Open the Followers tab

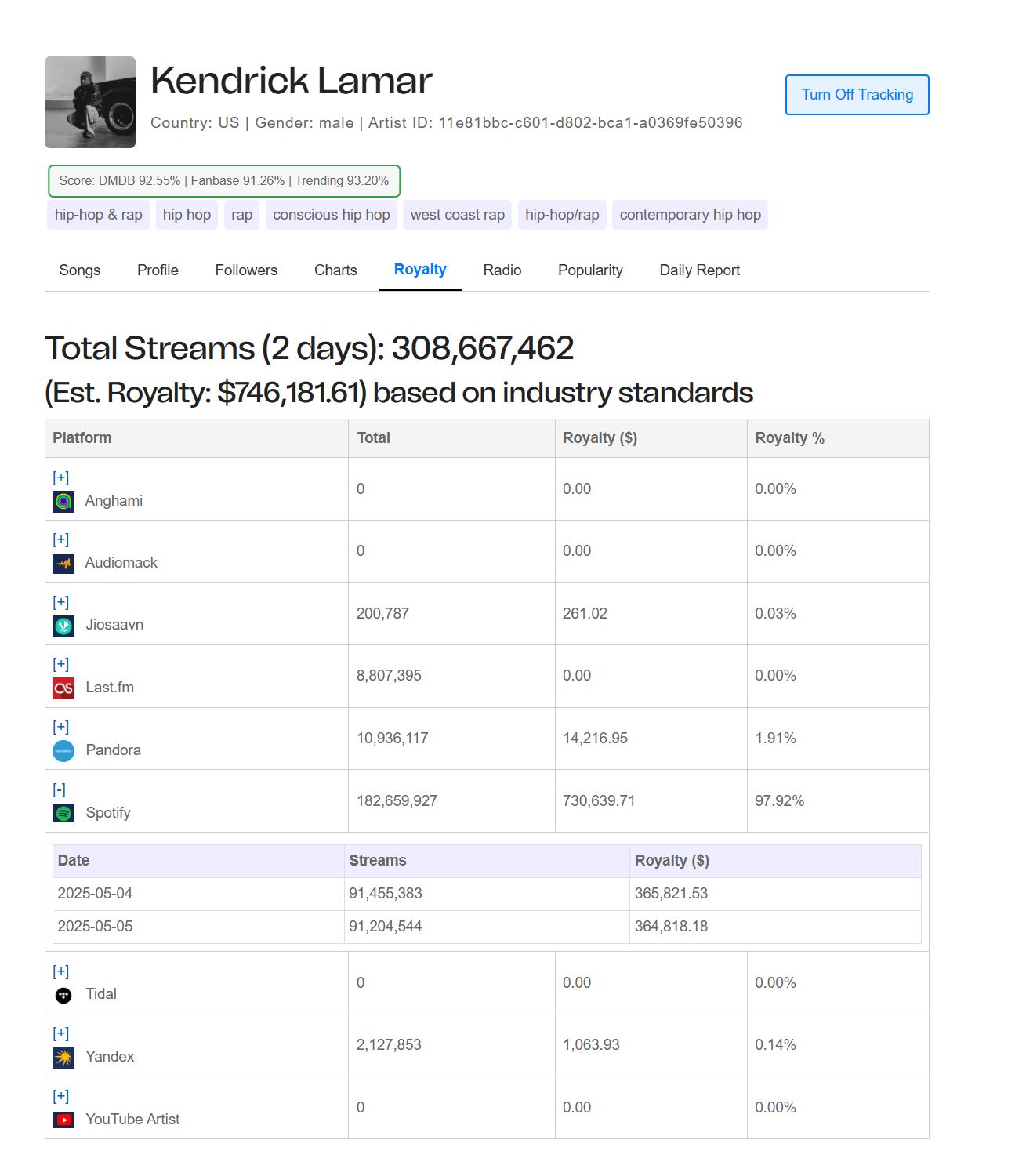(246, 270)
